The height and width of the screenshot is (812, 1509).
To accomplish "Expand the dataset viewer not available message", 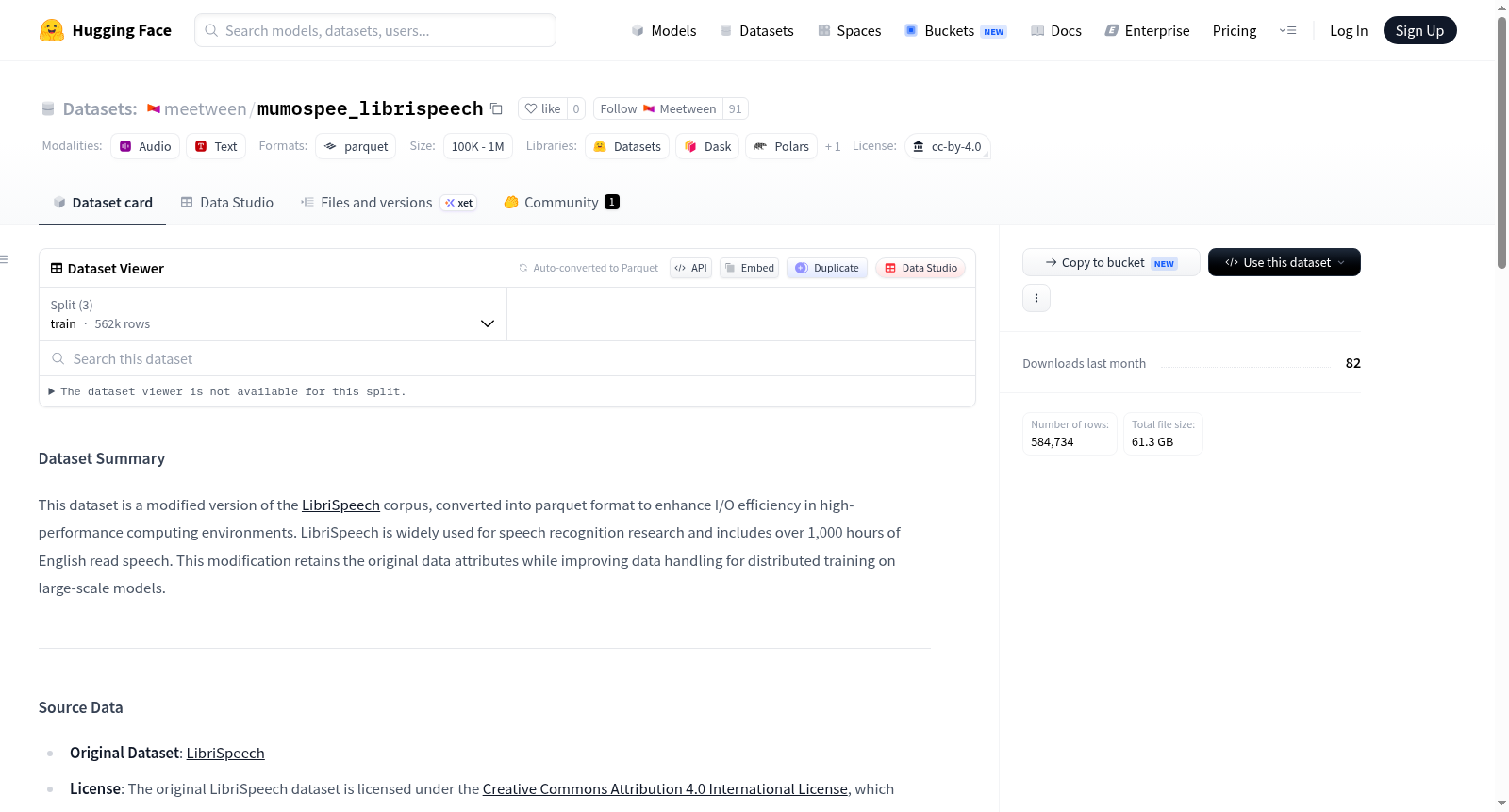I will (x=226, y=391).
